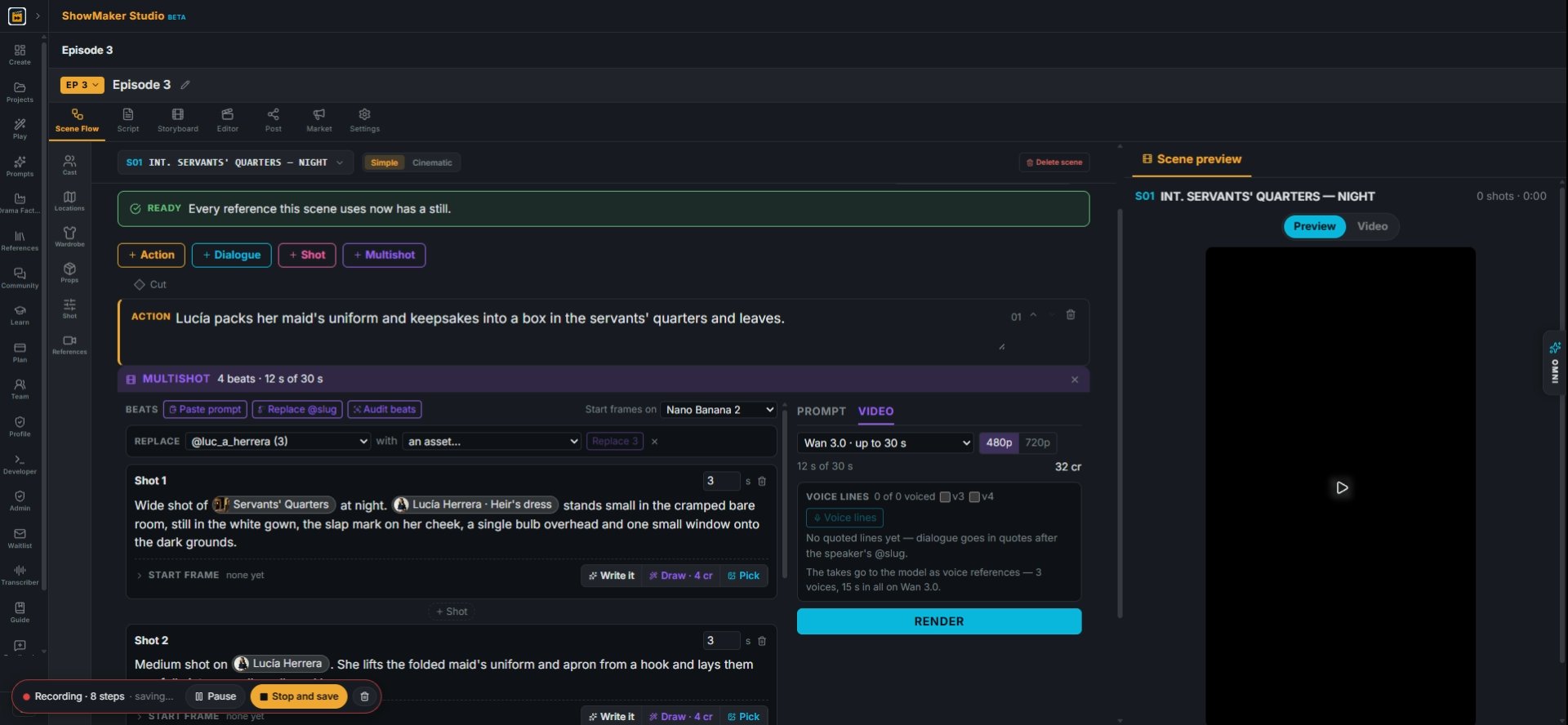The width and height of the screenshot is (1568, 725).
Task: Open the @luc_a_herrera replace dropdown
Action: (x=278, y=442)
